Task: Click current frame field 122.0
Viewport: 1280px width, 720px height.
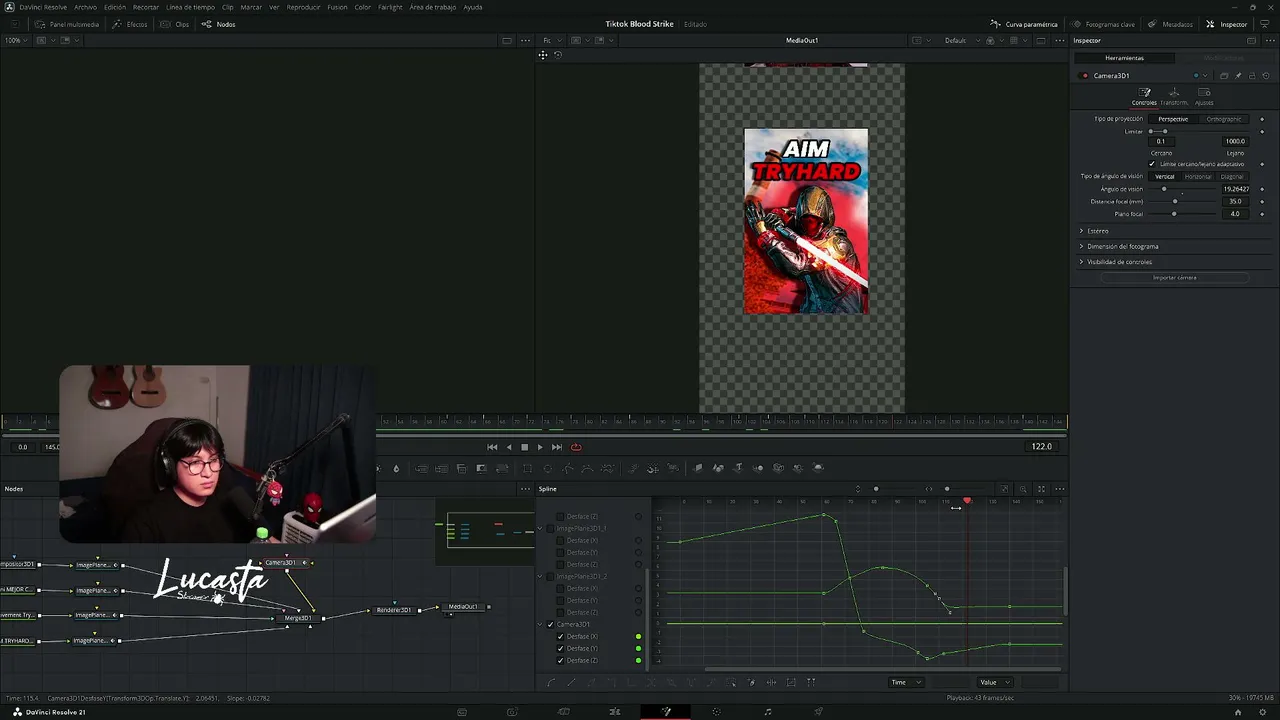Action: (x=1041, y=447)
